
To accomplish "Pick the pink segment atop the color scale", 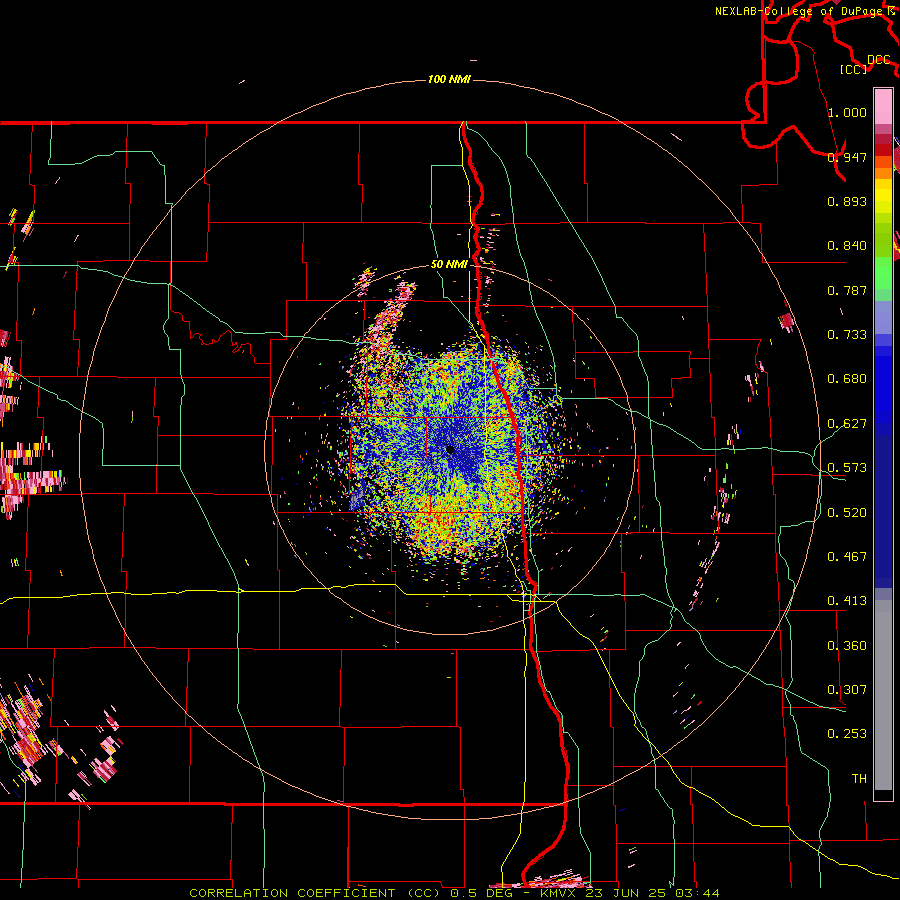I will click(x=883, y=106).
